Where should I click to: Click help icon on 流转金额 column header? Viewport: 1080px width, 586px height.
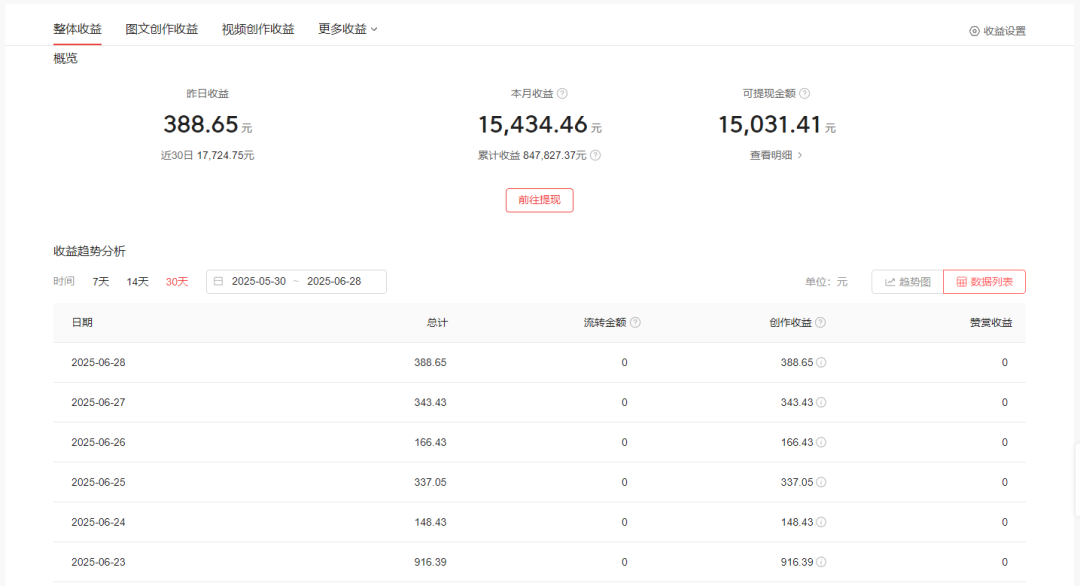pyautogui.click(x=635, y=322)
